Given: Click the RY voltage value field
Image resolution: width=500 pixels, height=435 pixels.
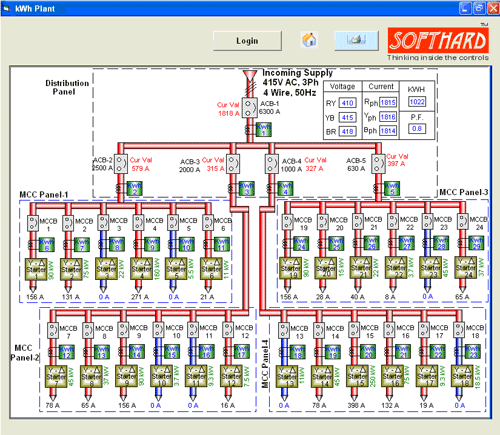Looking at the screenshot, I should click(347, 103).
